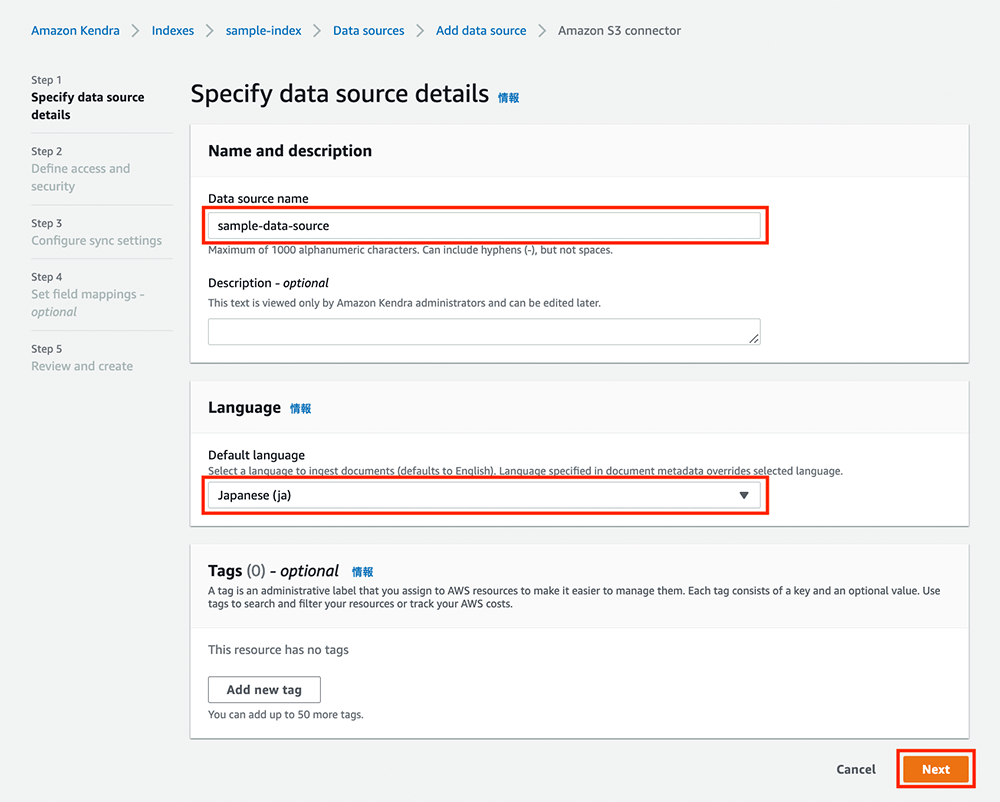1000x802 pixels.
Task: Click the Description text area
Action: (x=484, y=332)
